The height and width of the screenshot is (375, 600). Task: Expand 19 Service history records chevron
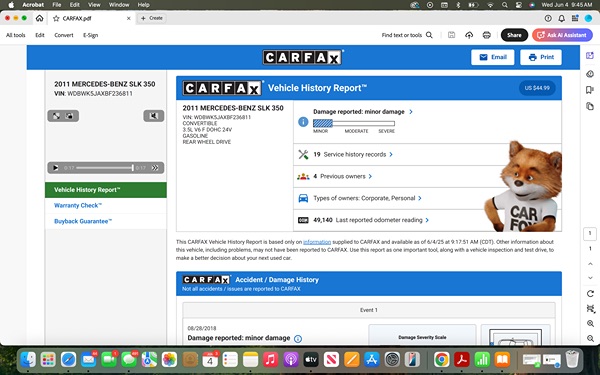point(391,155)
